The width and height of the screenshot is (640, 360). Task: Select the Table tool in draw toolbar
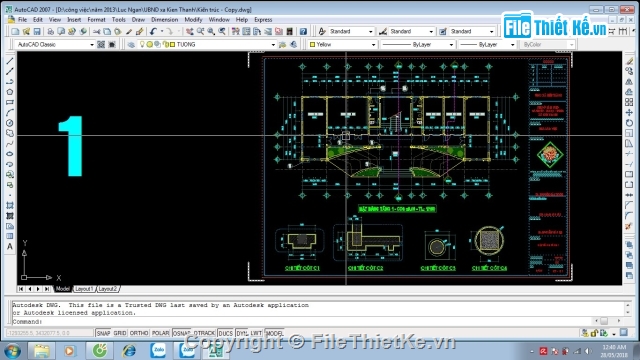(x=10, y=236)
